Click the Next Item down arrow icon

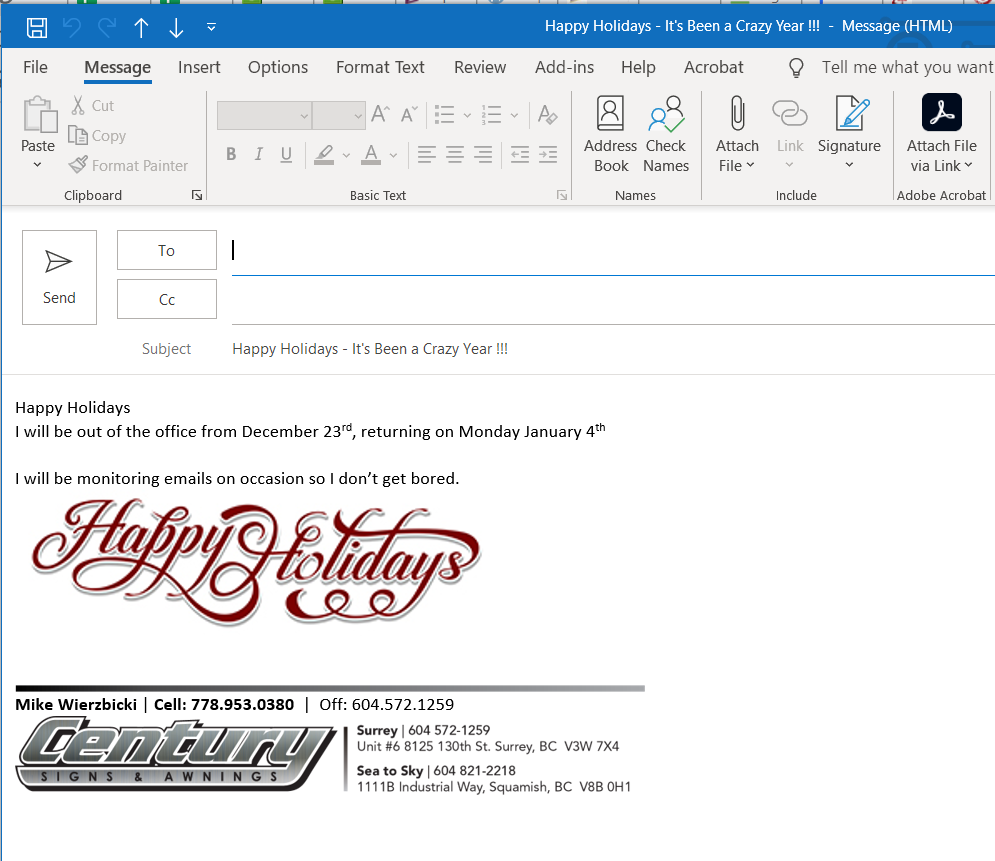pos(176,27)
